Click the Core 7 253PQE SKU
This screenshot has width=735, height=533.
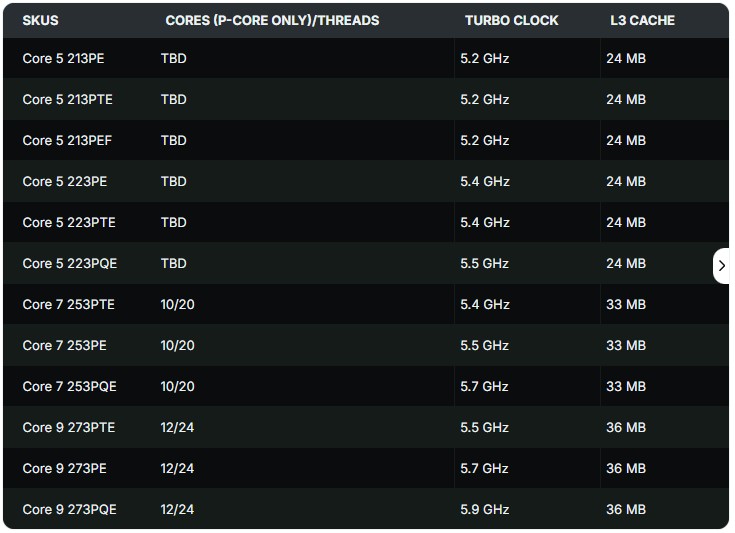tap(69, 387)
